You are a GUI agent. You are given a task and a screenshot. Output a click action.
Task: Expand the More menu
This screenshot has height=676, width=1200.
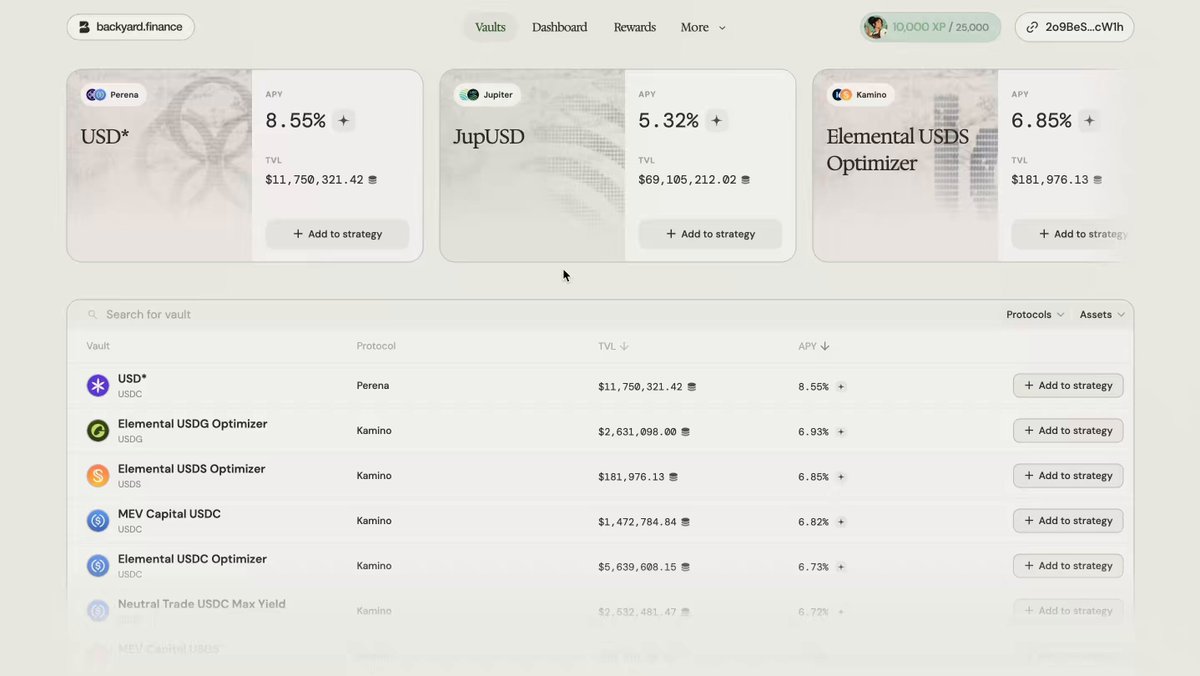coord(703,27)
